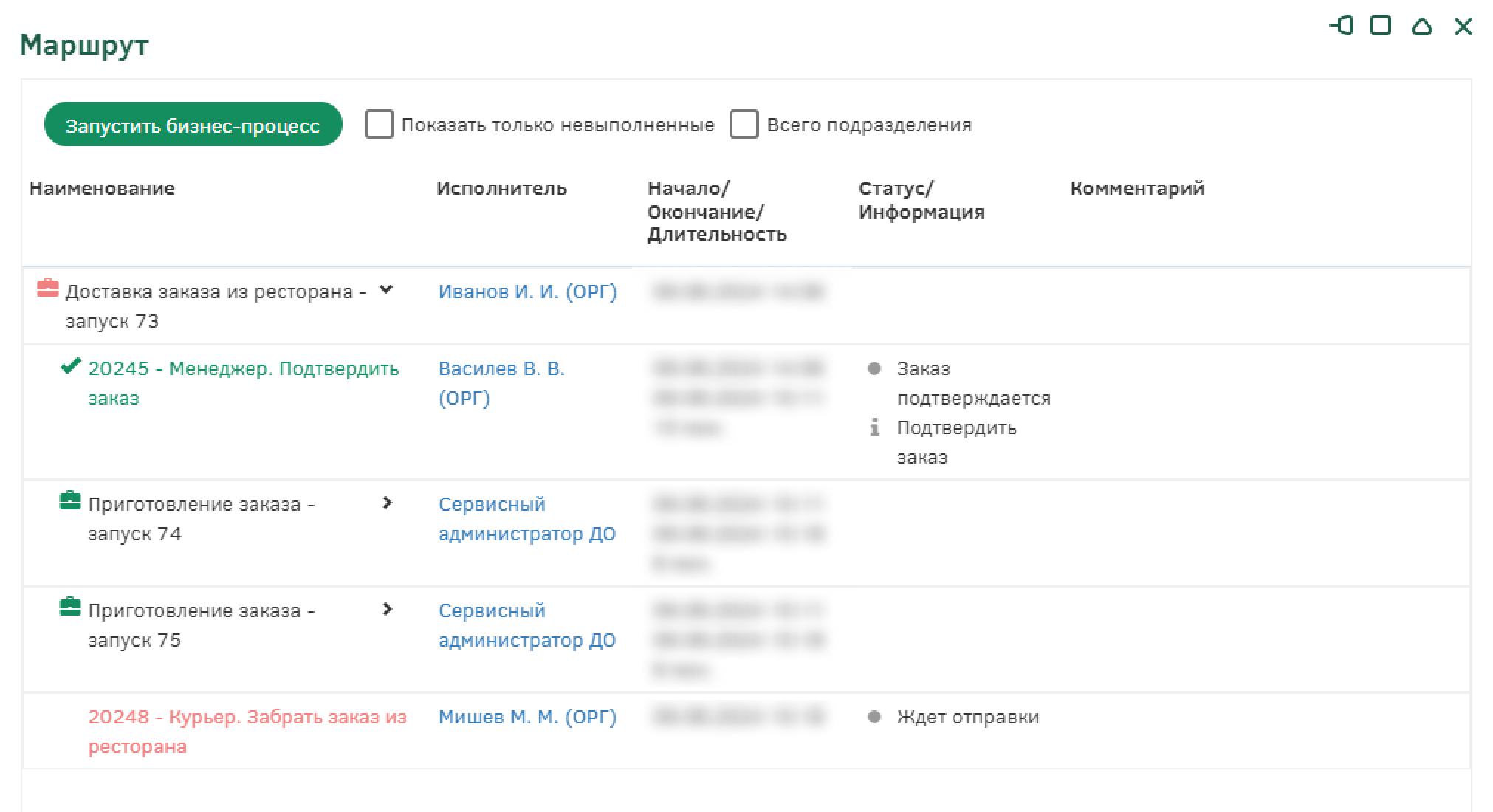
Task: Click grey status dot near Ждет отправки
Action: point(875,717)
